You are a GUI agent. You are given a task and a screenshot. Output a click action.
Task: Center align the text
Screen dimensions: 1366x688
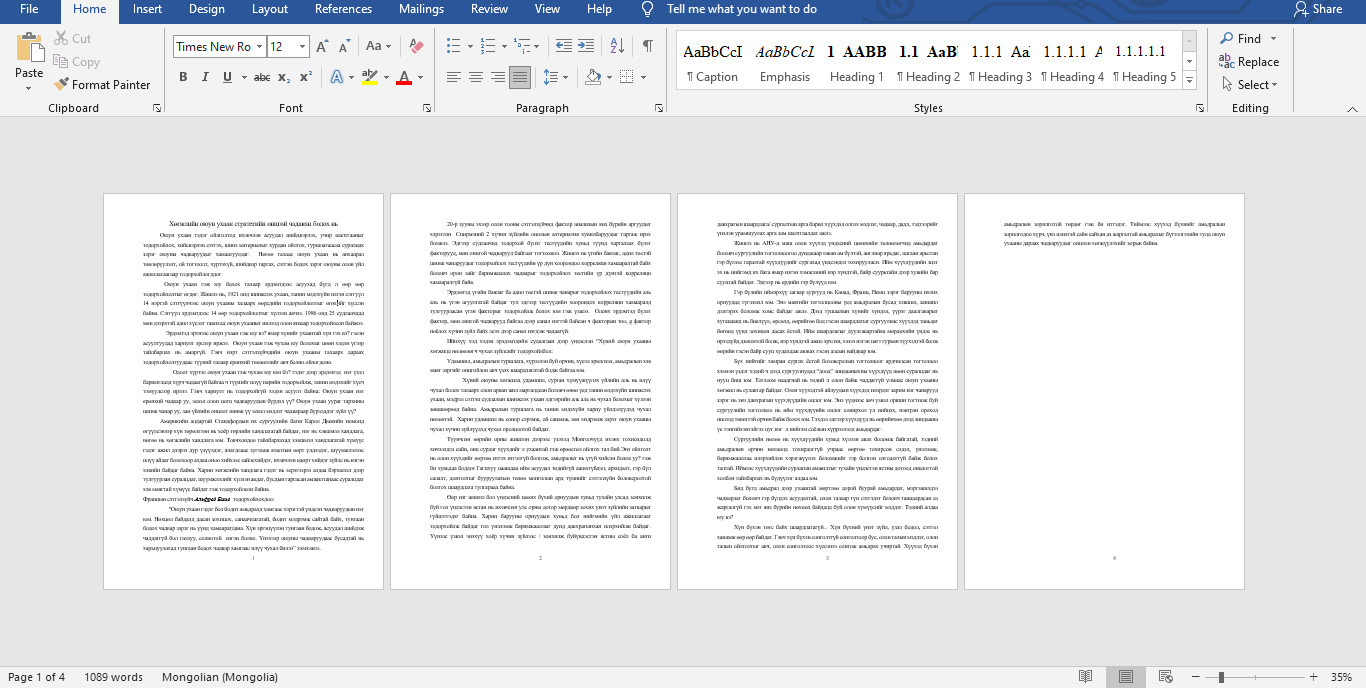click(476, 77)
